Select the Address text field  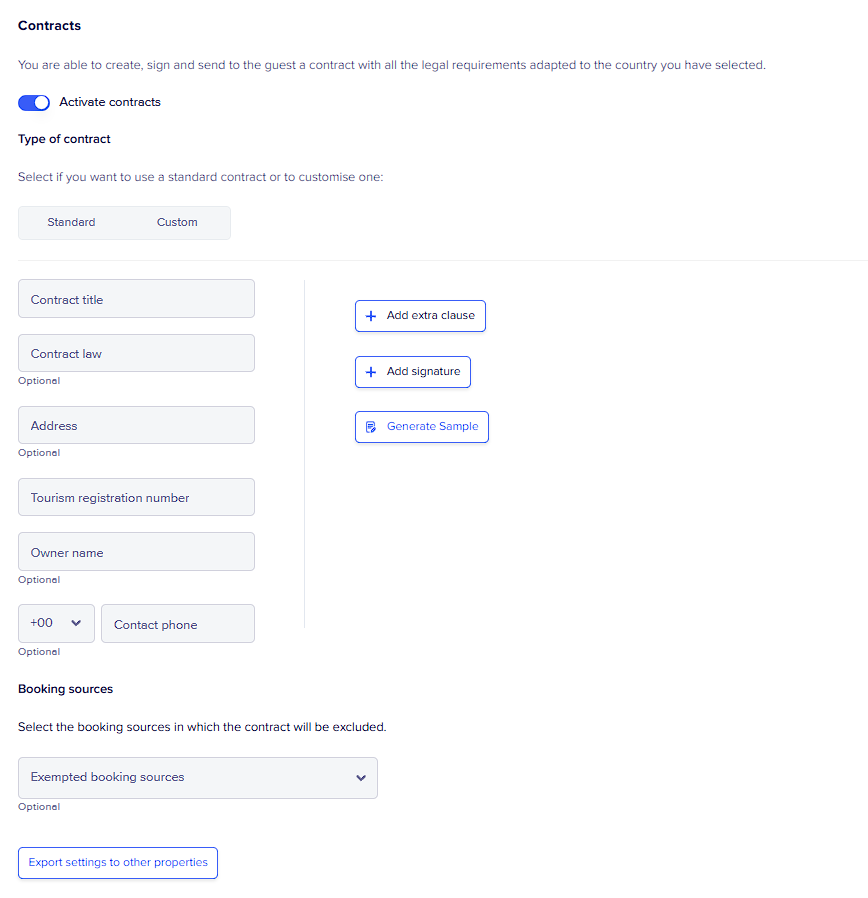pyautogui.click(x=136, y=426)
